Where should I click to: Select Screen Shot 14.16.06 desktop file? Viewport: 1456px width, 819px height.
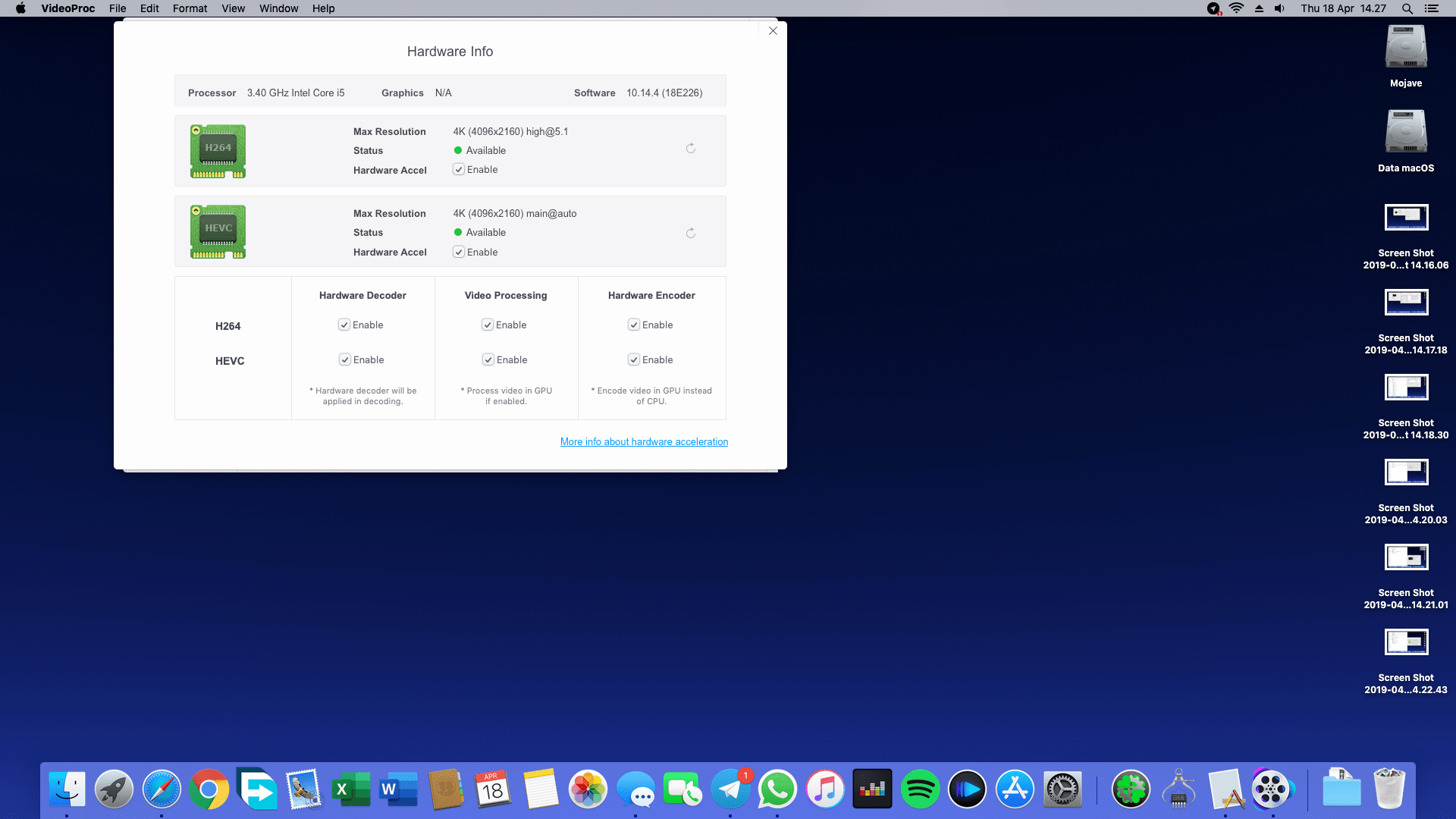(x=1406, y=218)
